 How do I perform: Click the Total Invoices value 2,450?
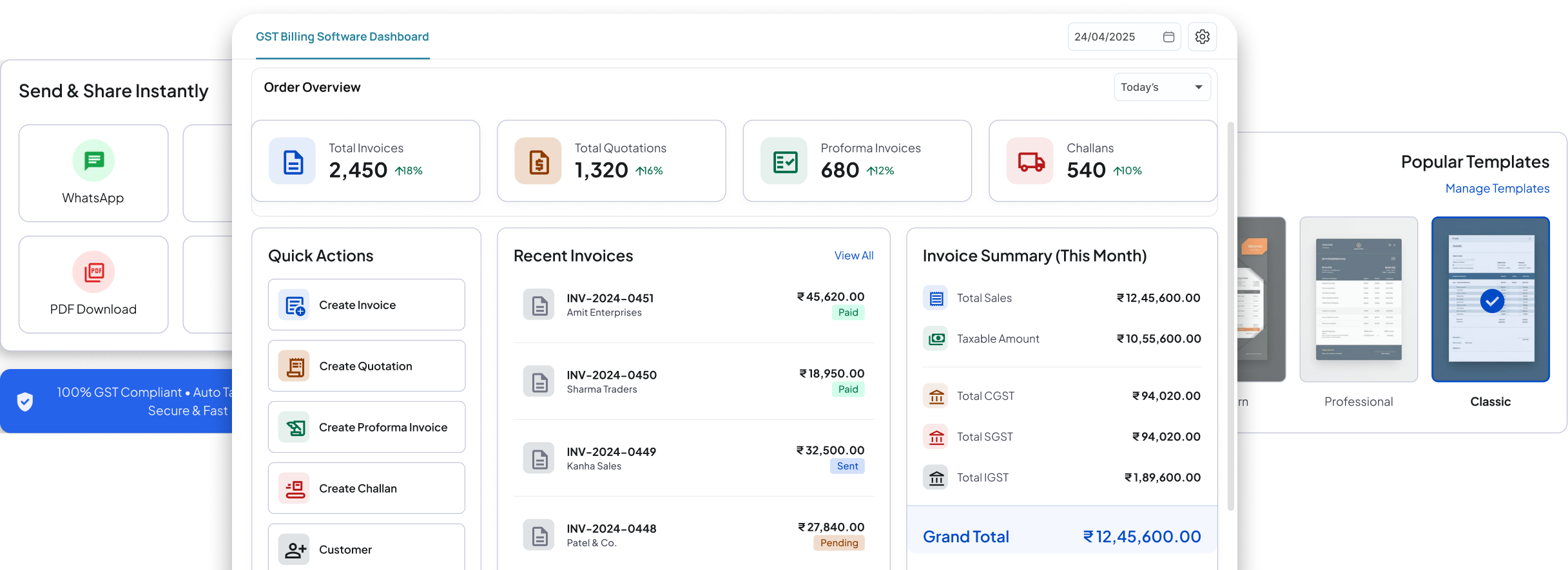pos(358,170)
